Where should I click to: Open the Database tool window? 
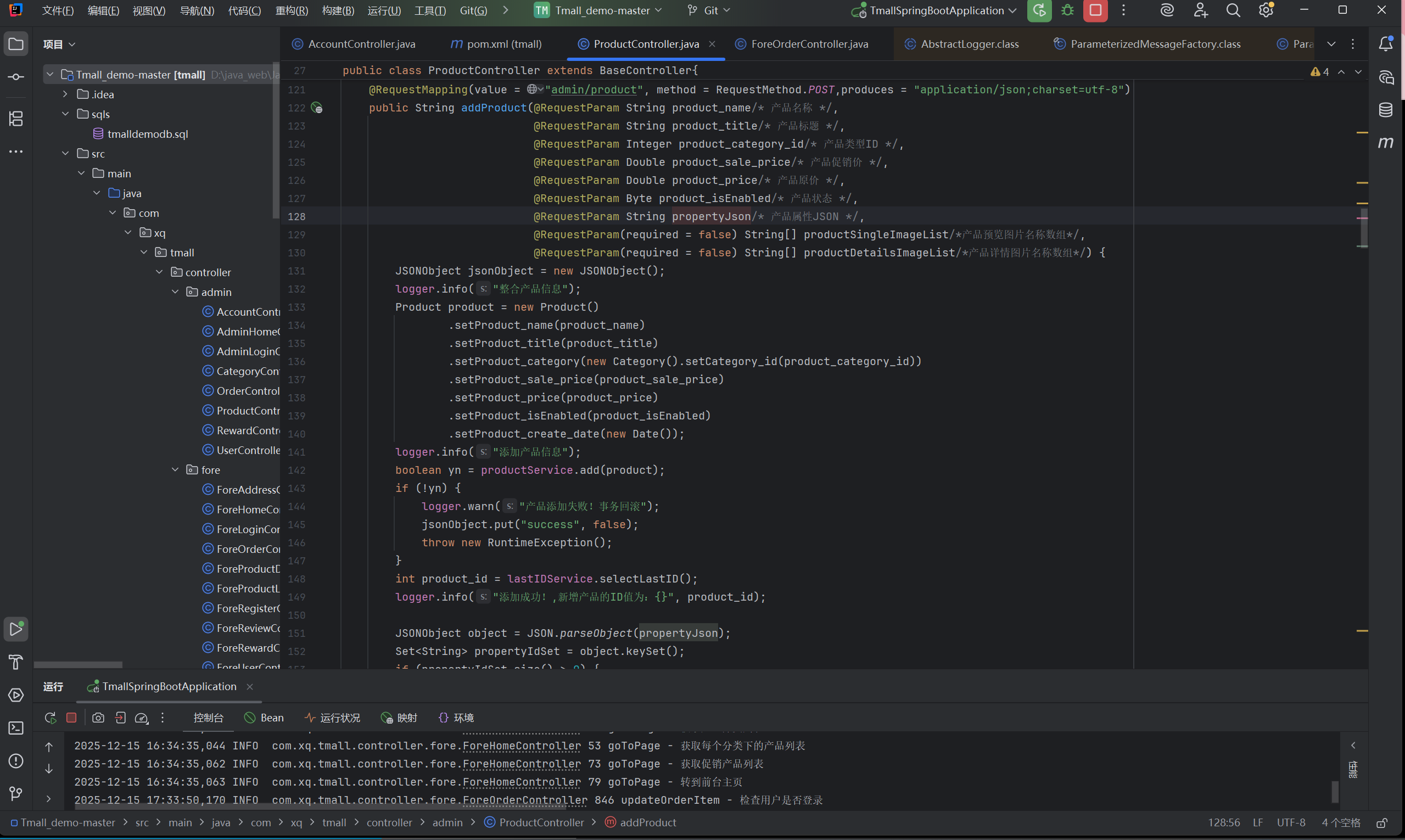tap(1385, 110)
